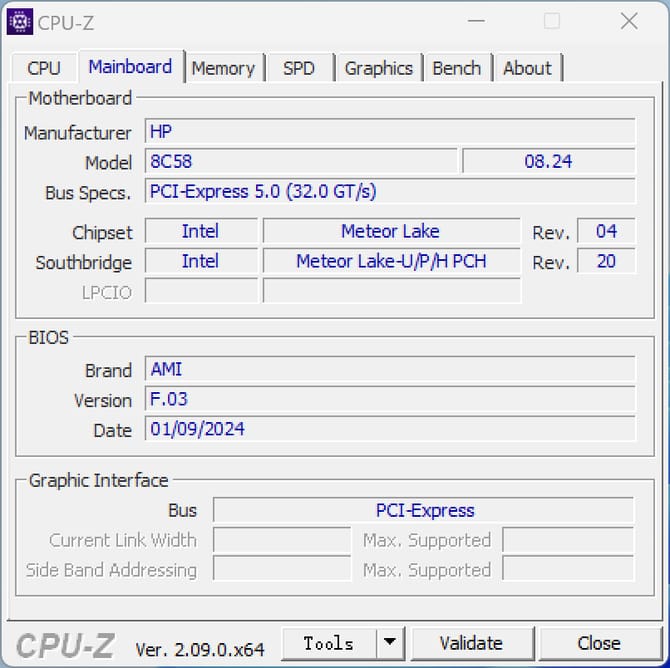Open the About tab
The image size is (670, 668).
[527, 68]
